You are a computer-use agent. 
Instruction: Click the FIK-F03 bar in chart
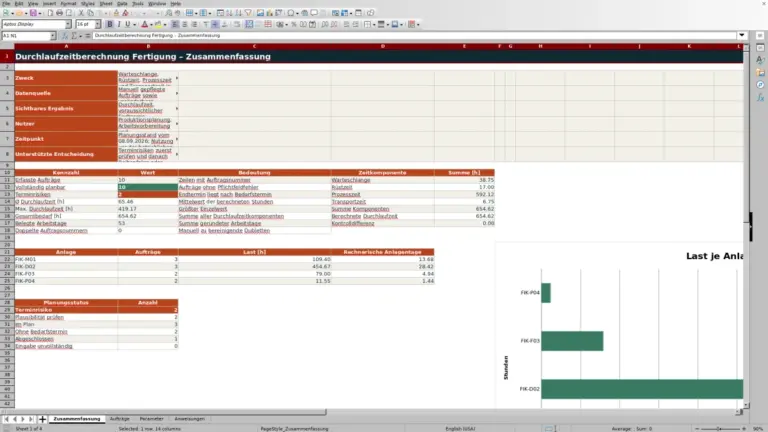(x=572, y=341)
